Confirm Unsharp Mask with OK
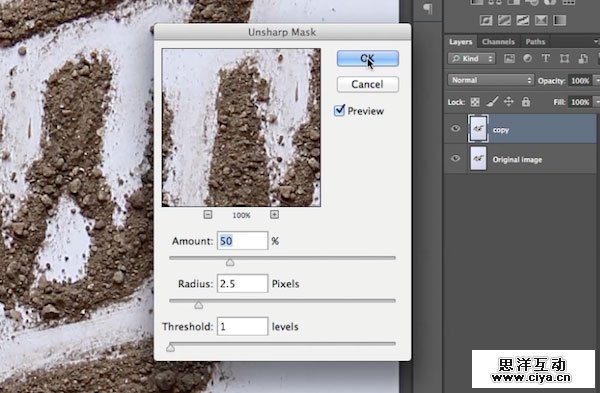The image size is (600, 393). pyautogui.click(x=368, y=59)
